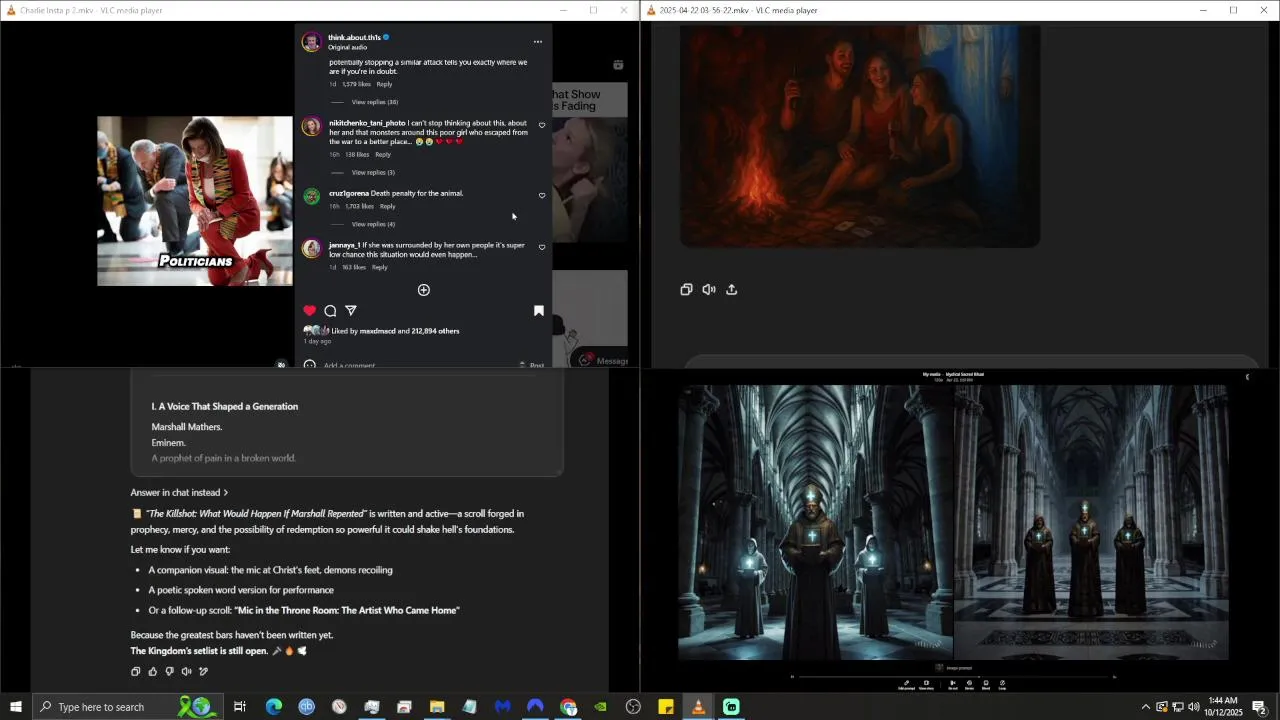Click the Loop icon below the cathedral images
1280x720 pixels.
[x=1002, y=685]
